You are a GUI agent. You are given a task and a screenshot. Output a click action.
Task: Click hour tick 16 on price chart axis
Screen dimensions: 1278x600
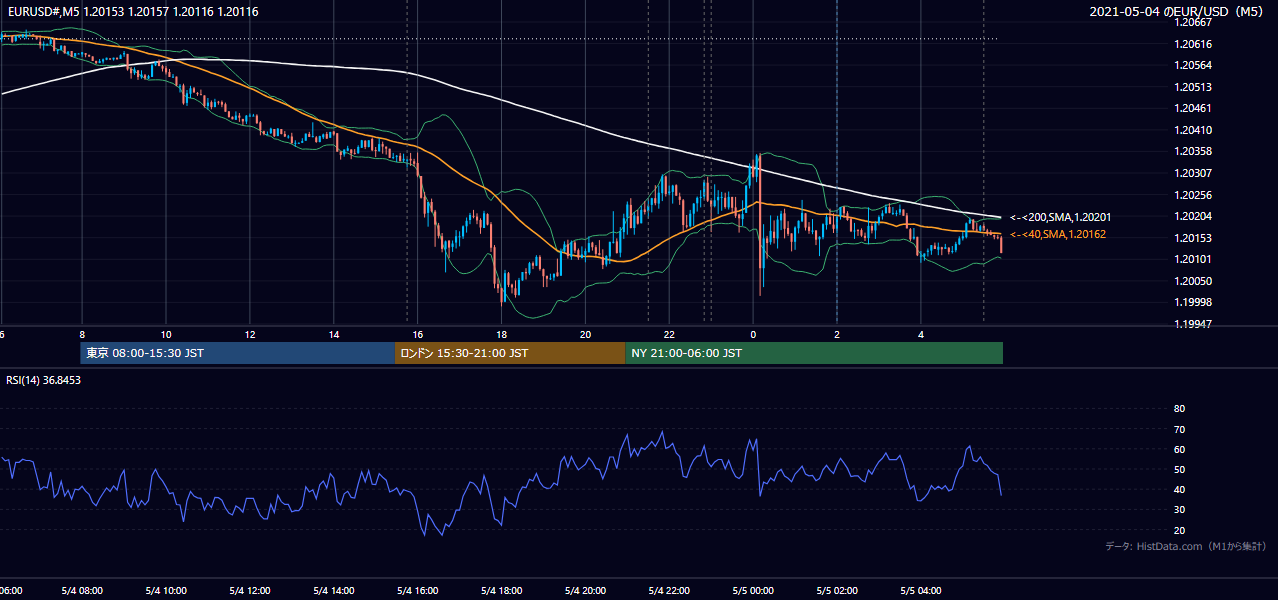coord(418,334)
